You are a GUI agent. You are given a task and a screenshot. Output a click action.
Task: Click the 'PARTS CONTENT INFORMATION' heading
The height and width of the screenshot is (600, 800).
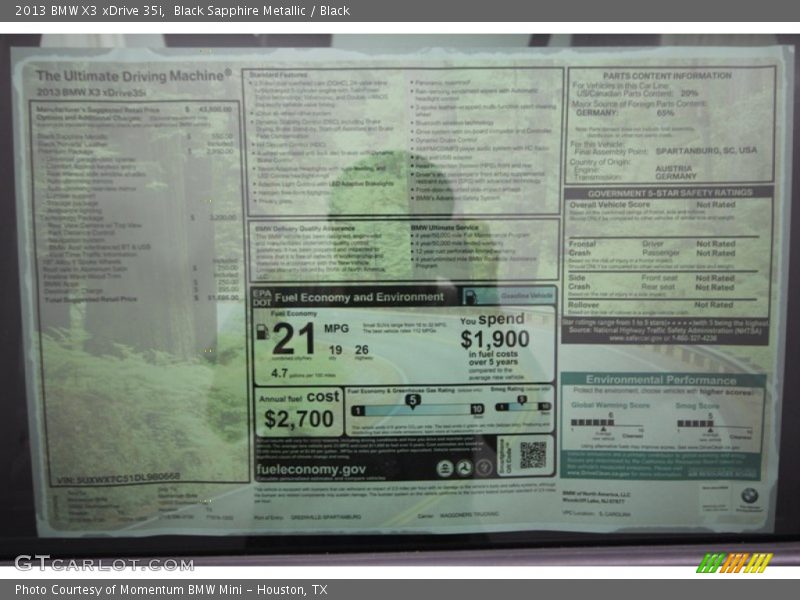(x=667, y=76)
